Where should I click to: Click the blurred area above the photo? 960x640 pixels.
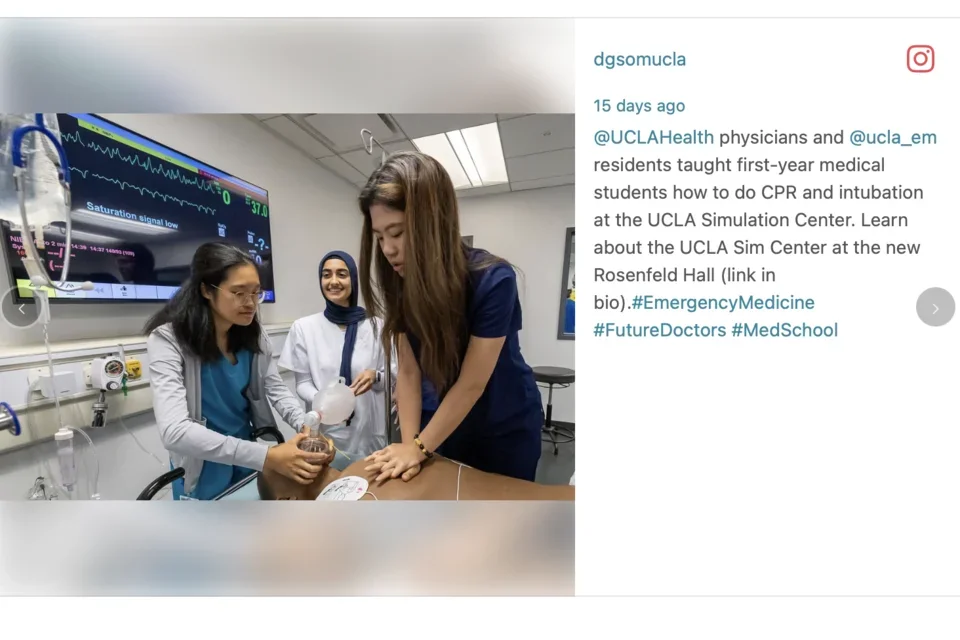click(287, 66)
